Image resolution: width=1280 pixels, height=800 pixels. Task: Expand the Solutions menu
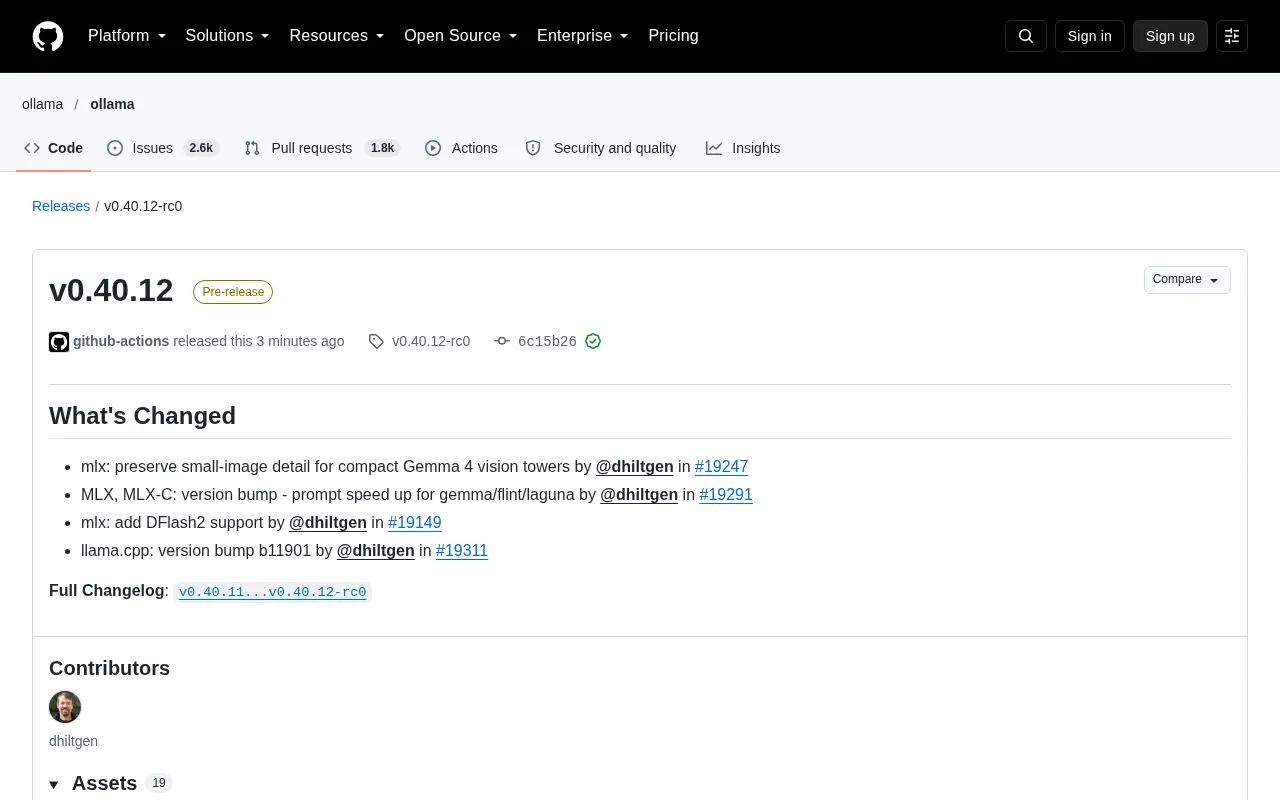pos(228,36)
